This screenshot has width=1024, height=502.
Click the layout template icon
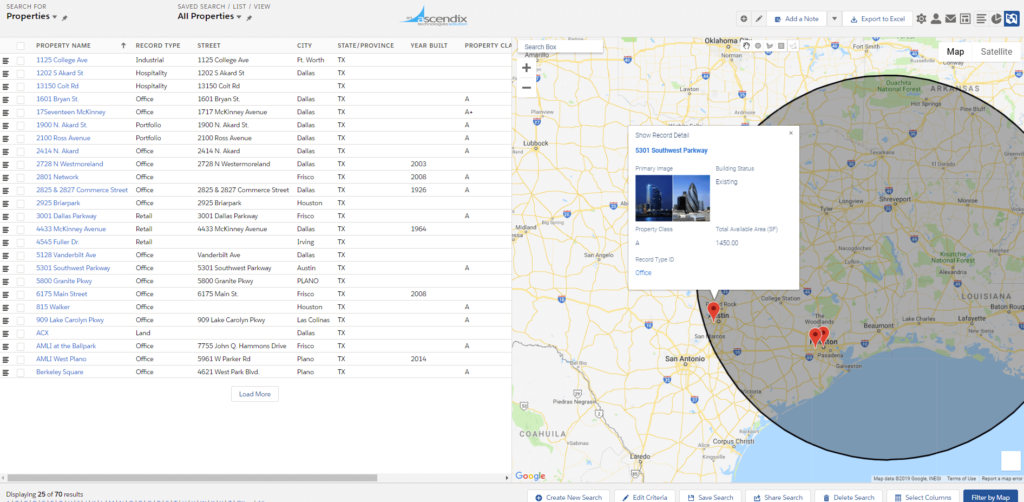(966, 19)
